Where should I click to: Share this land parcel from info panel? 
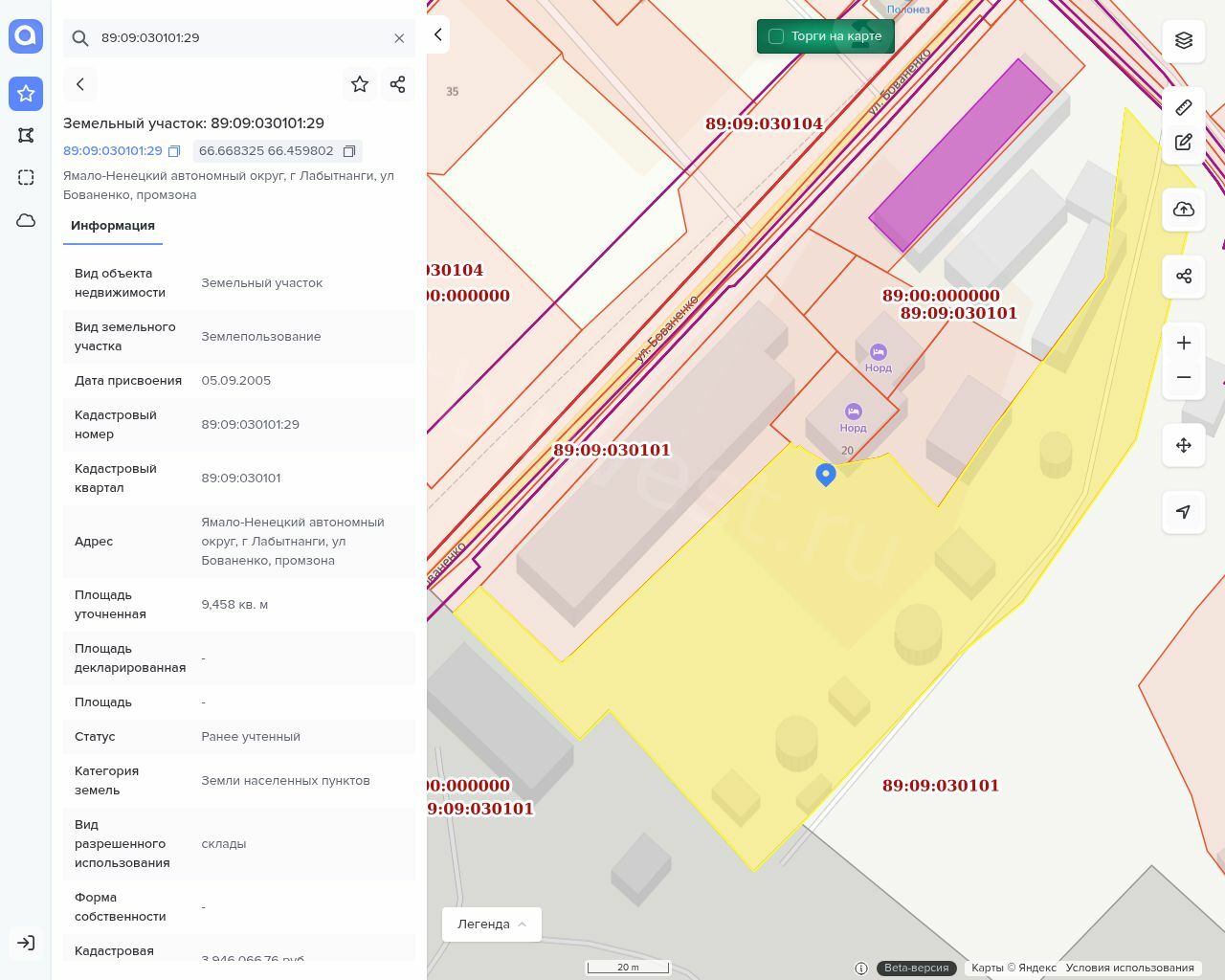point(398,84)
